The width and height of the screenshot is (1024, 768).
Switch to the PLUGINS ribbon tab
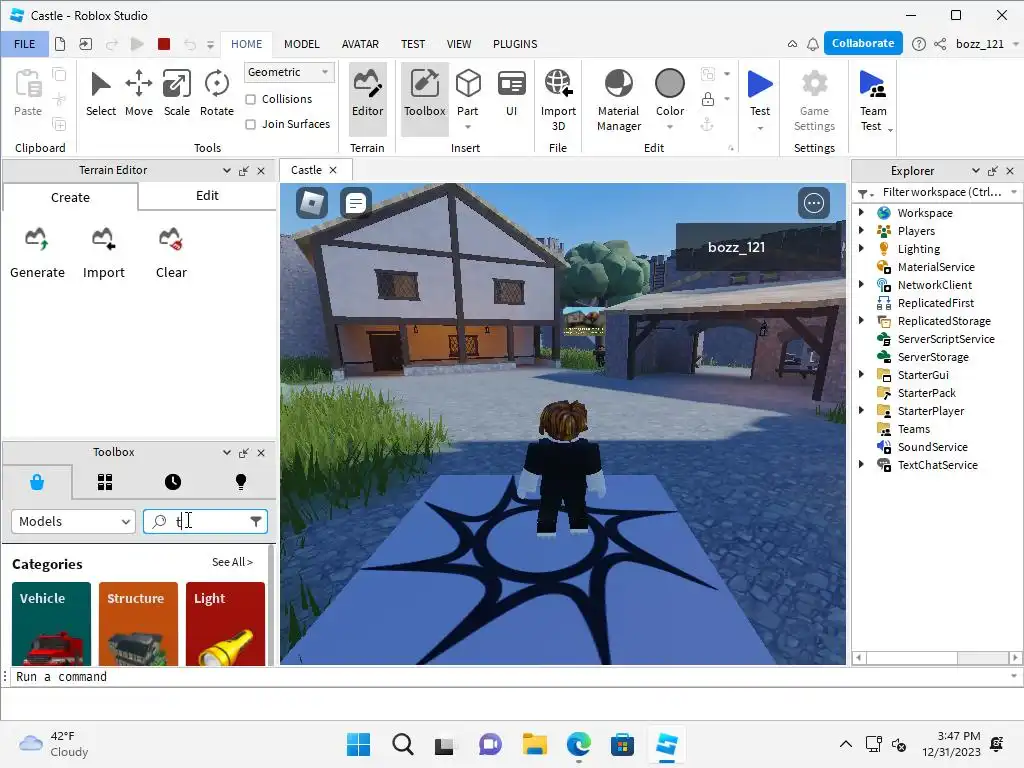pos(515,44)
